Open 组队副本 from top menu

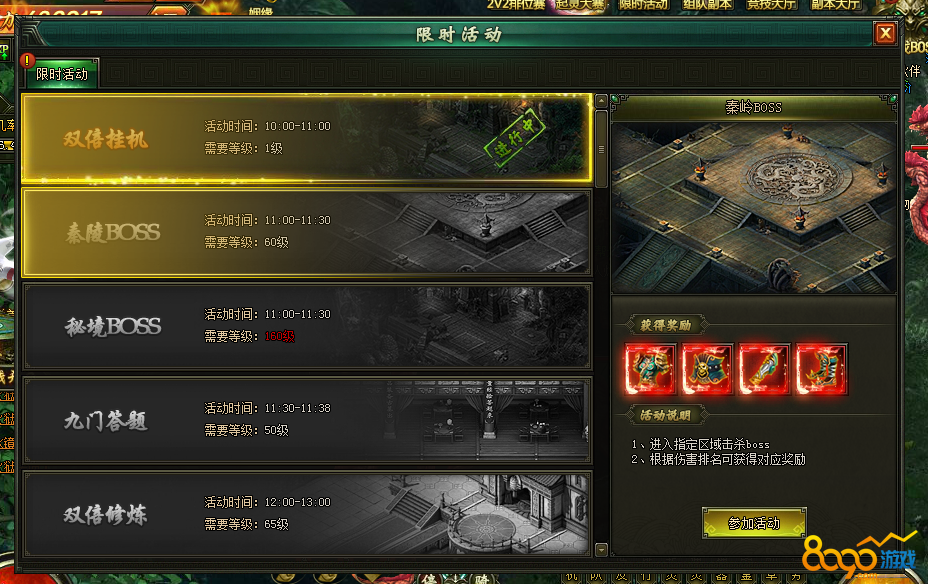pyautogui.click(x=707, y=5)
